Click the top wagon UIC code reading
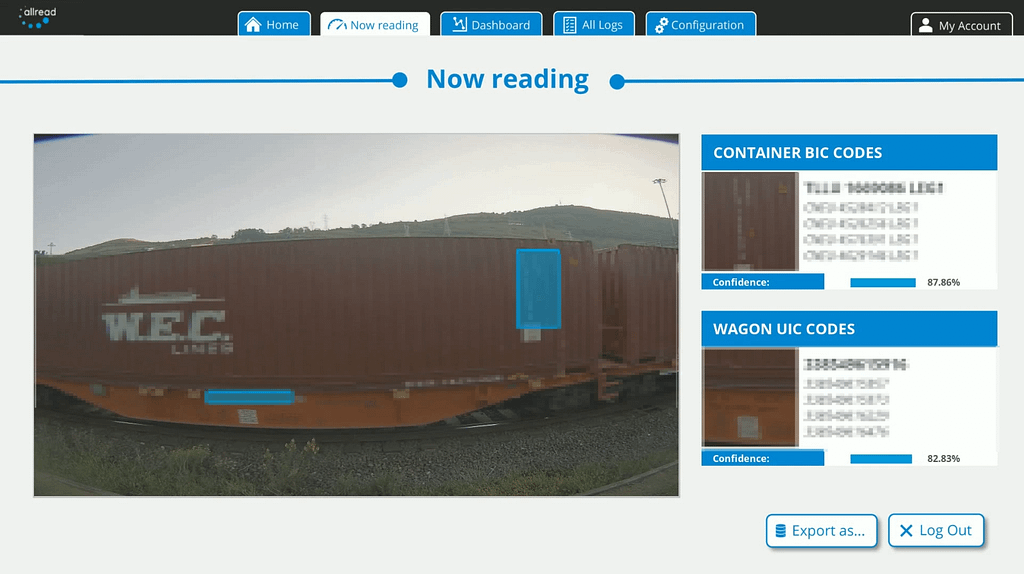The width and height of the screenshot is (1024, 574). (856, 364)
